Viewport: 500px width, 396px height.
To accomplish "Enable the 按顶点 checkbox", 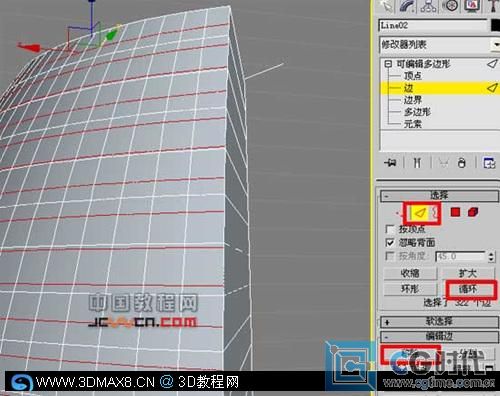I will (390, 229).
